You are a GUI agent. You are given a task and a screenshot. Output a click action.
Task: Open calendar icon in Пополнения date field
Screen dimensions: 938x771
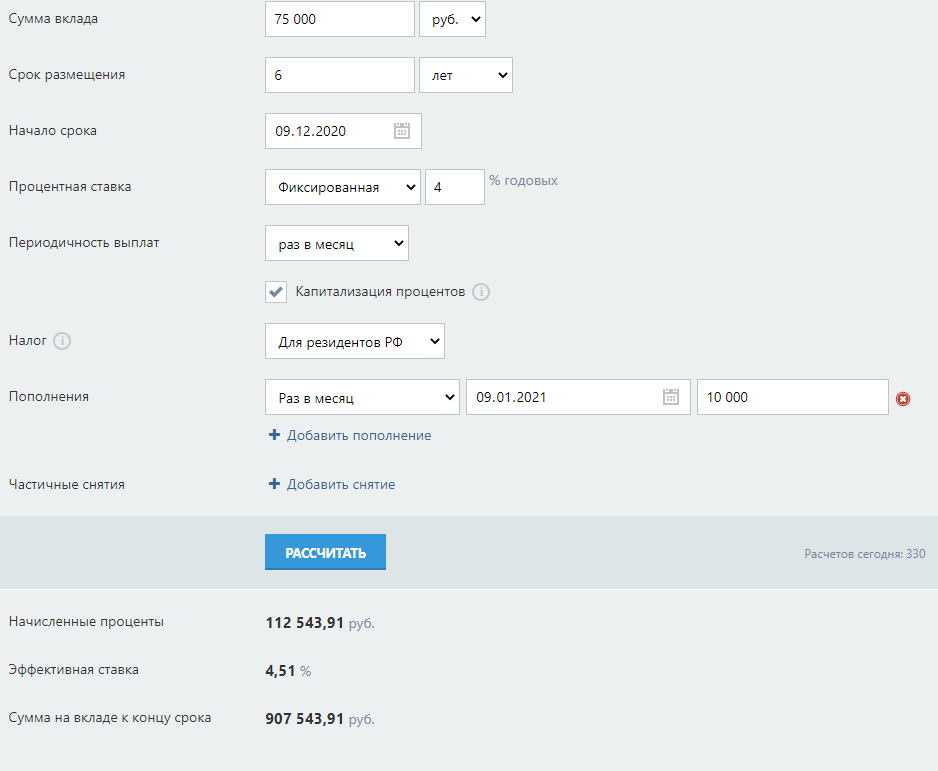[671, 397]
